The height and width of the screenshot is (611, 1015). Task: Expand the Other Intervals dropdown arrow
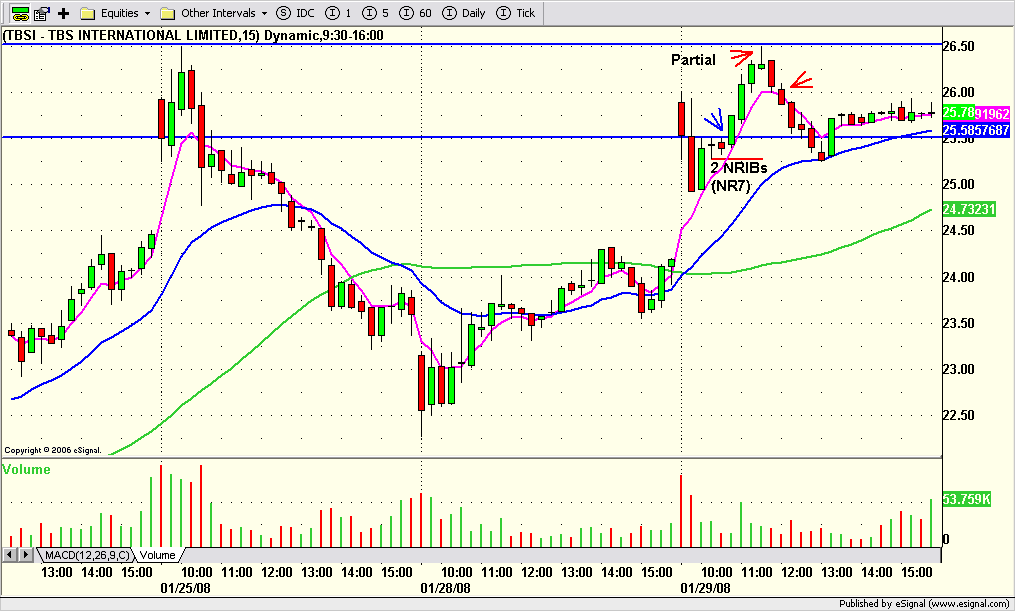(265, 14)
